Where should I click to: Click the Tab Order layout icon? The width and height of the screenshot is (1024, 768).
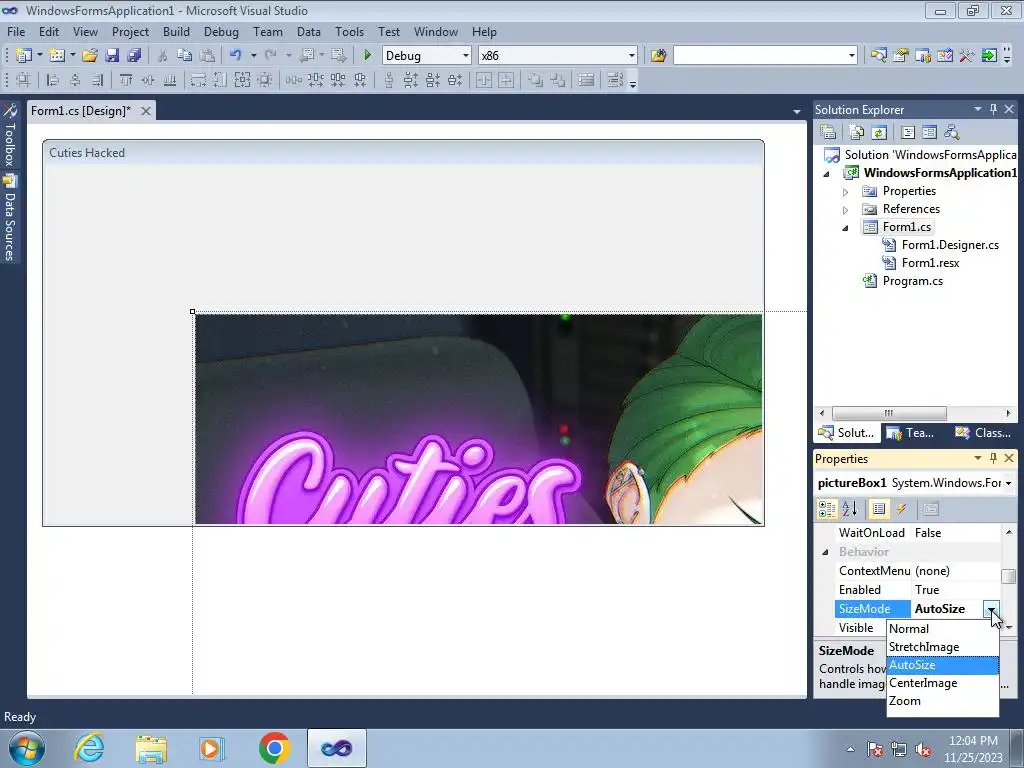coord(615,80)
